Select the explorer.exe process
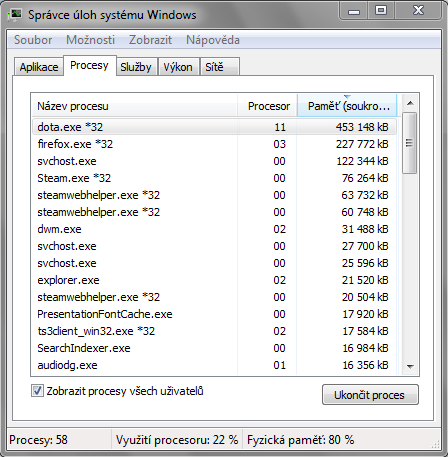This screenshot has width=448, height=457. [215, 280]
